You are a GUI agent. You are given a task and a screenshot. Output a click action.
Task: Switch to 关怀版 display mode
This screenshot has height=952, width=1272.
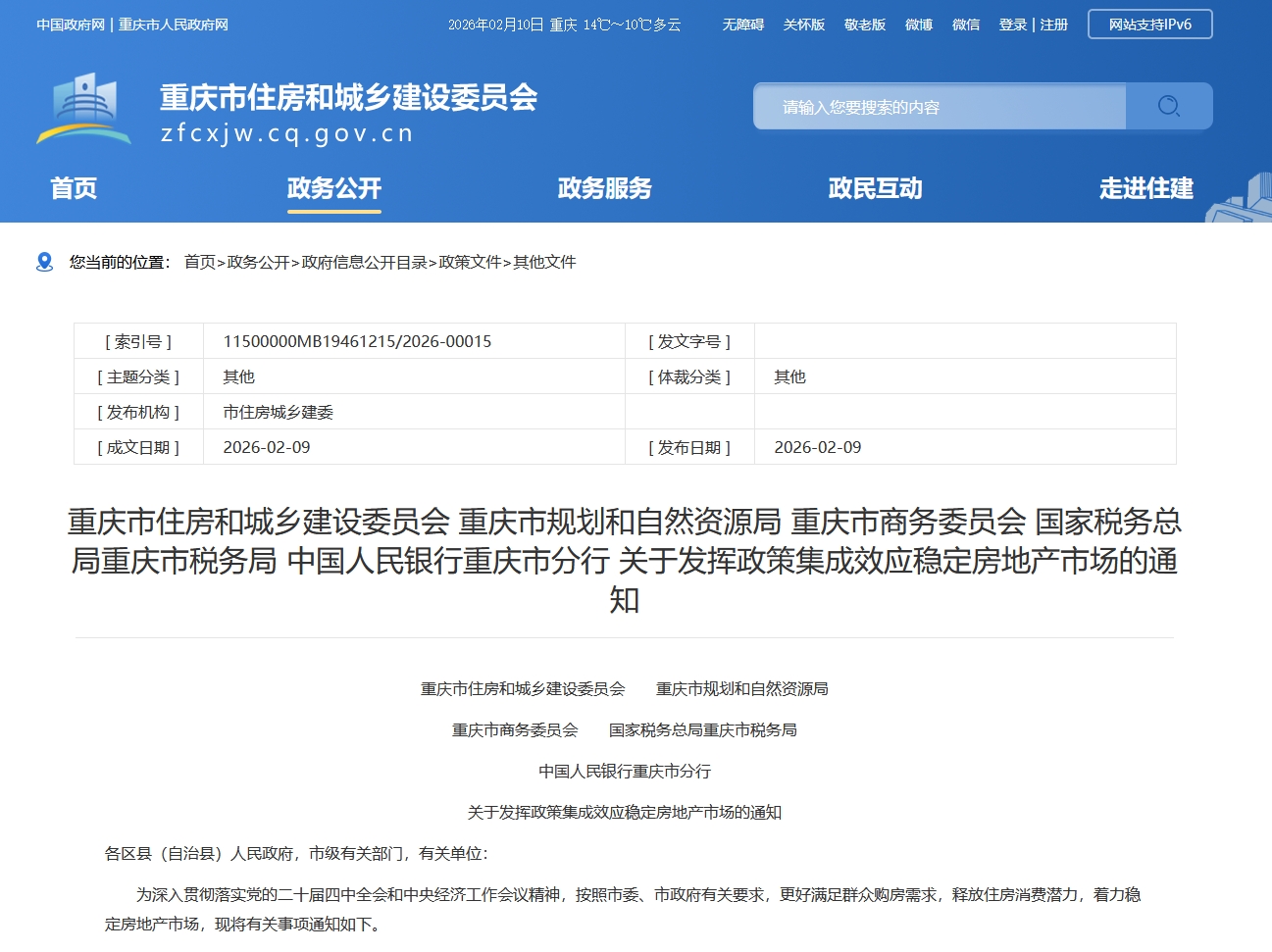[803, 25]
